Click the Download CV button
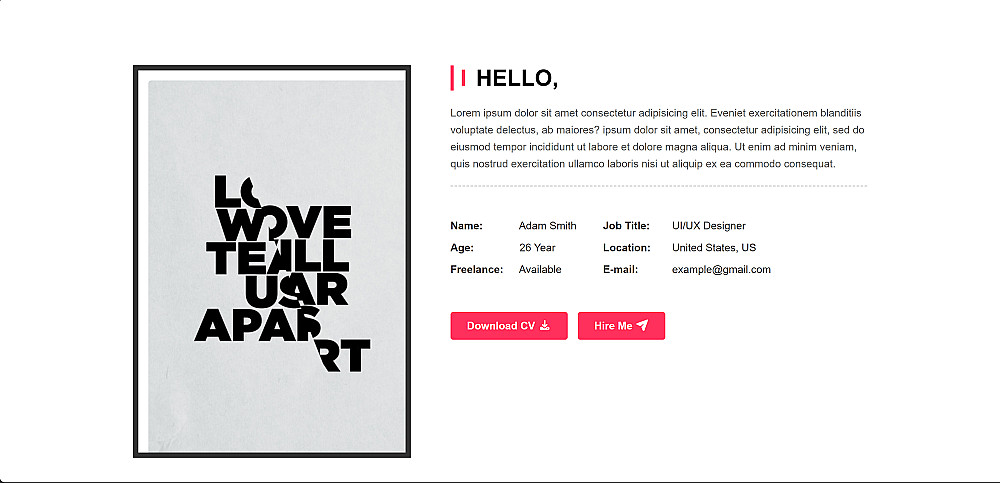 click(509, 325)
